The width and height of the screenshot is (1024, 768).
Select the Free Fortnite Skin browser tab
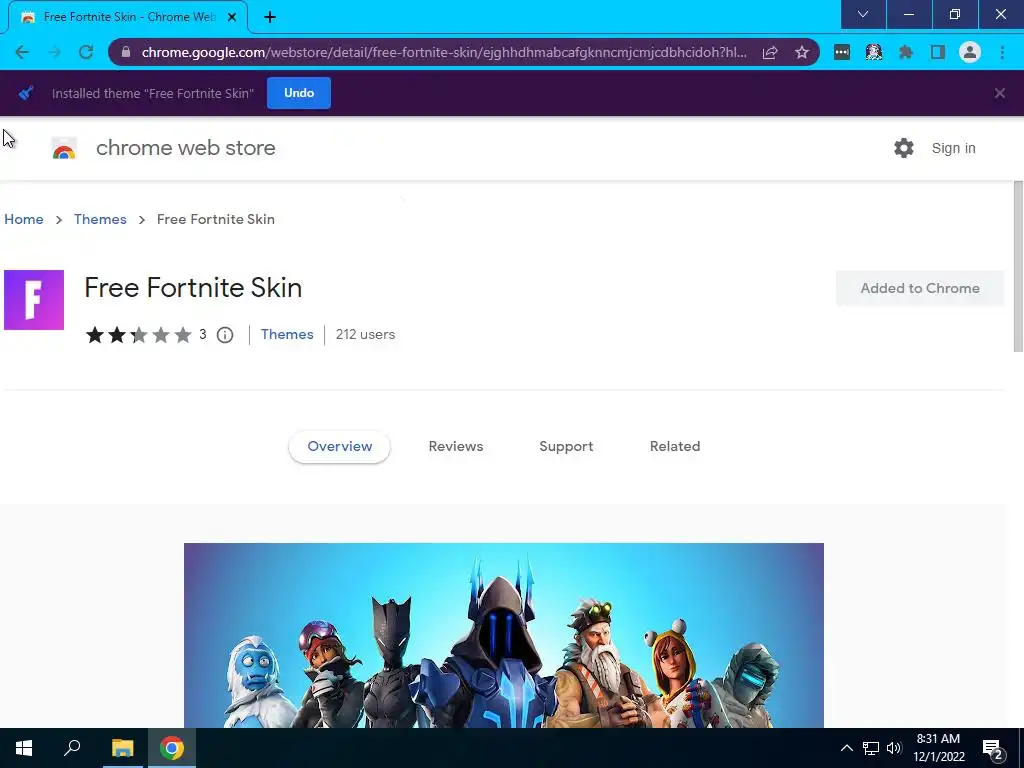click(128, 17)
